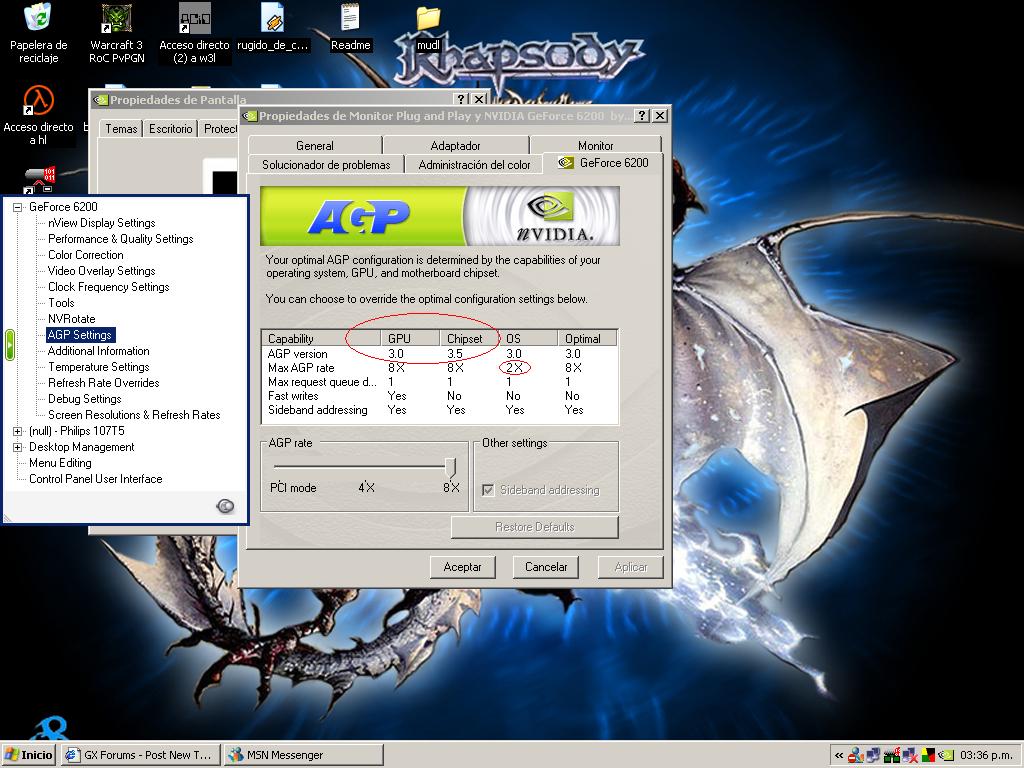Click the Optimal column header
The image size is (1024, 768).
(586, 338)
